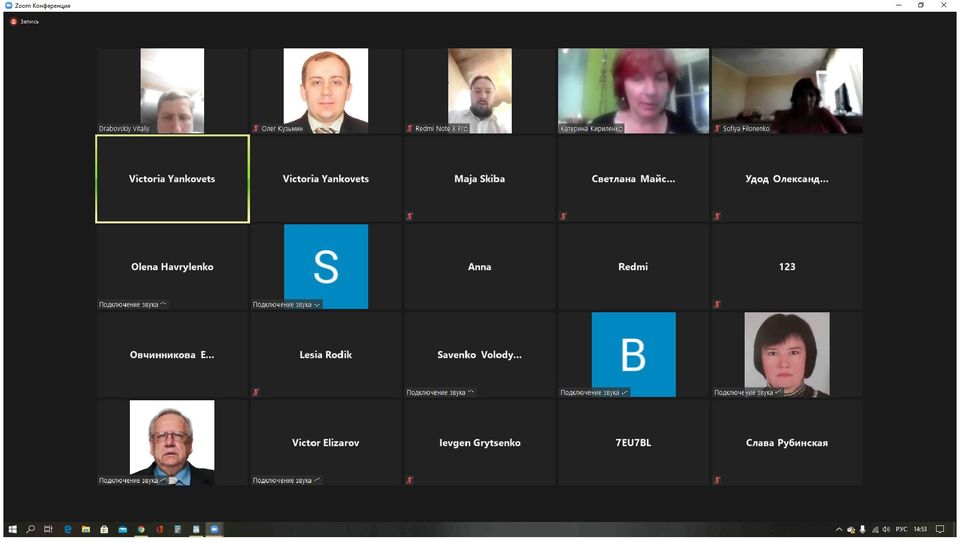Select Sofiya Filonenko video tile
960x543 pixels.
787,91
